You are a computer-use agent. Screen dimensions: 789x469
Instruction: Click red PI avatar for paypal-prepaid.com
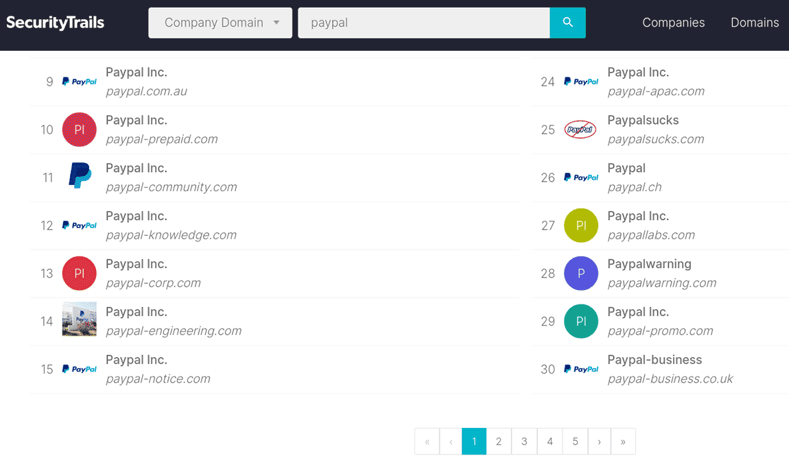79,129
